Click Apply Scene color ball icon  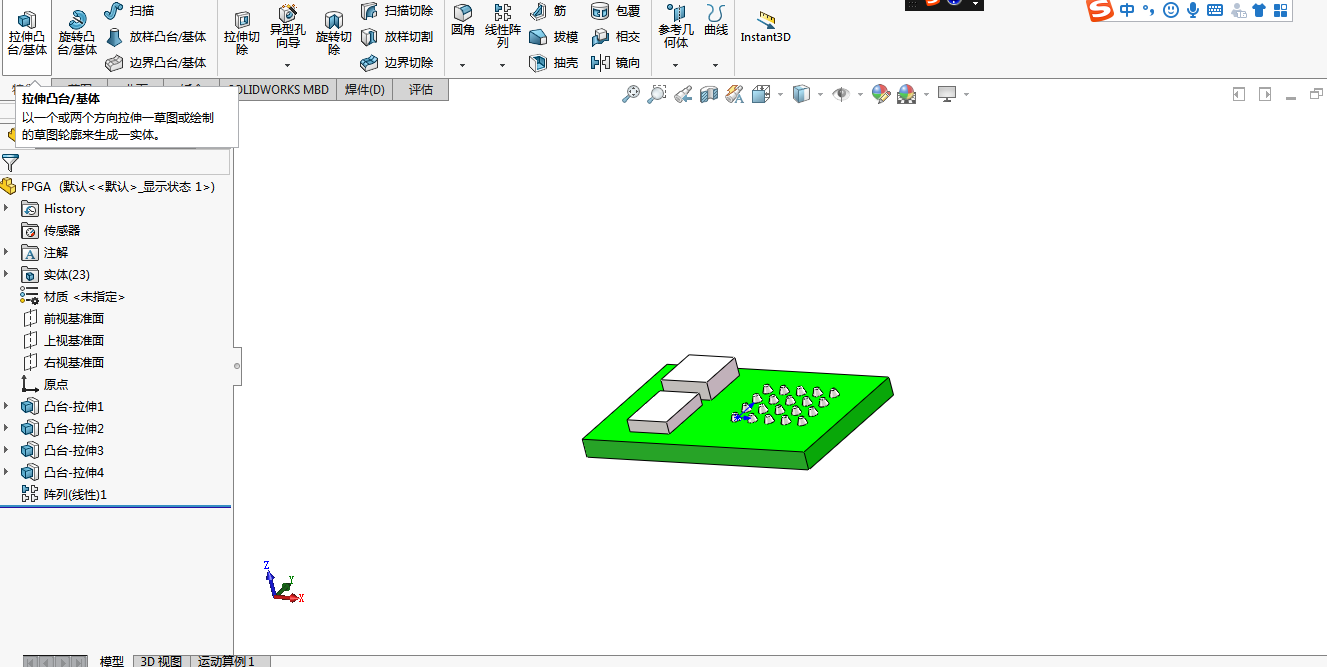click(x=907, y=94)
